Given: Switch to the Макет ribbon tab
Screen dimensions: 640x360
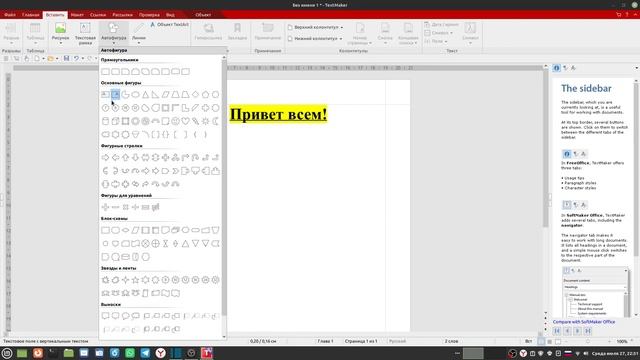Looking at the screenshot, I should coord(77,15).
